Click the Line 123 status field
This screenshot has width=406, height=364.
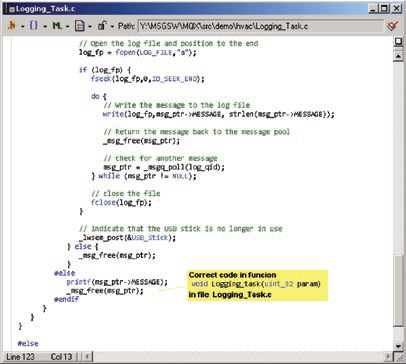click(x=20, y=357)
